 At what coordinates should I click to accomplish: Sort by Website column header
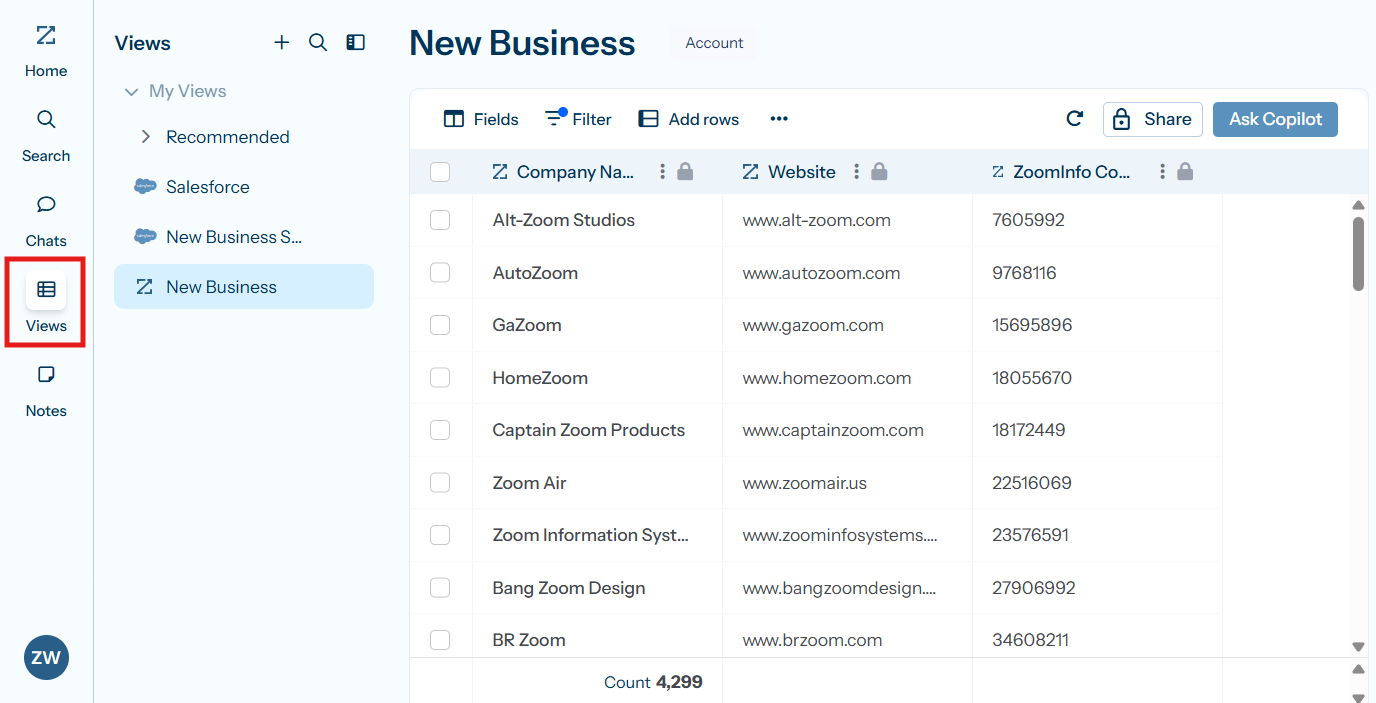pos(802,172)
